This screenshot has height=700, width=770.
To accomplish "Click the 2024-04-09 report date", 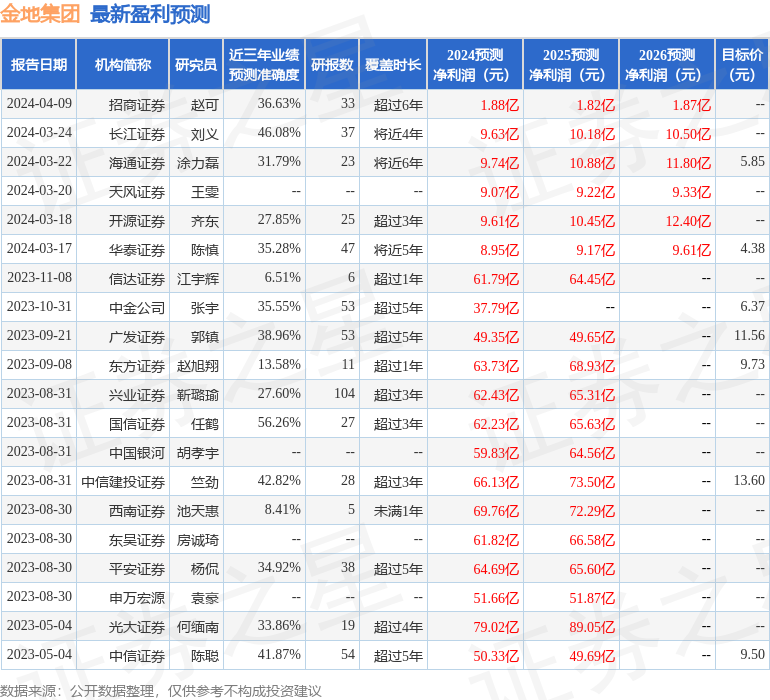I will [x=39, y=103].
